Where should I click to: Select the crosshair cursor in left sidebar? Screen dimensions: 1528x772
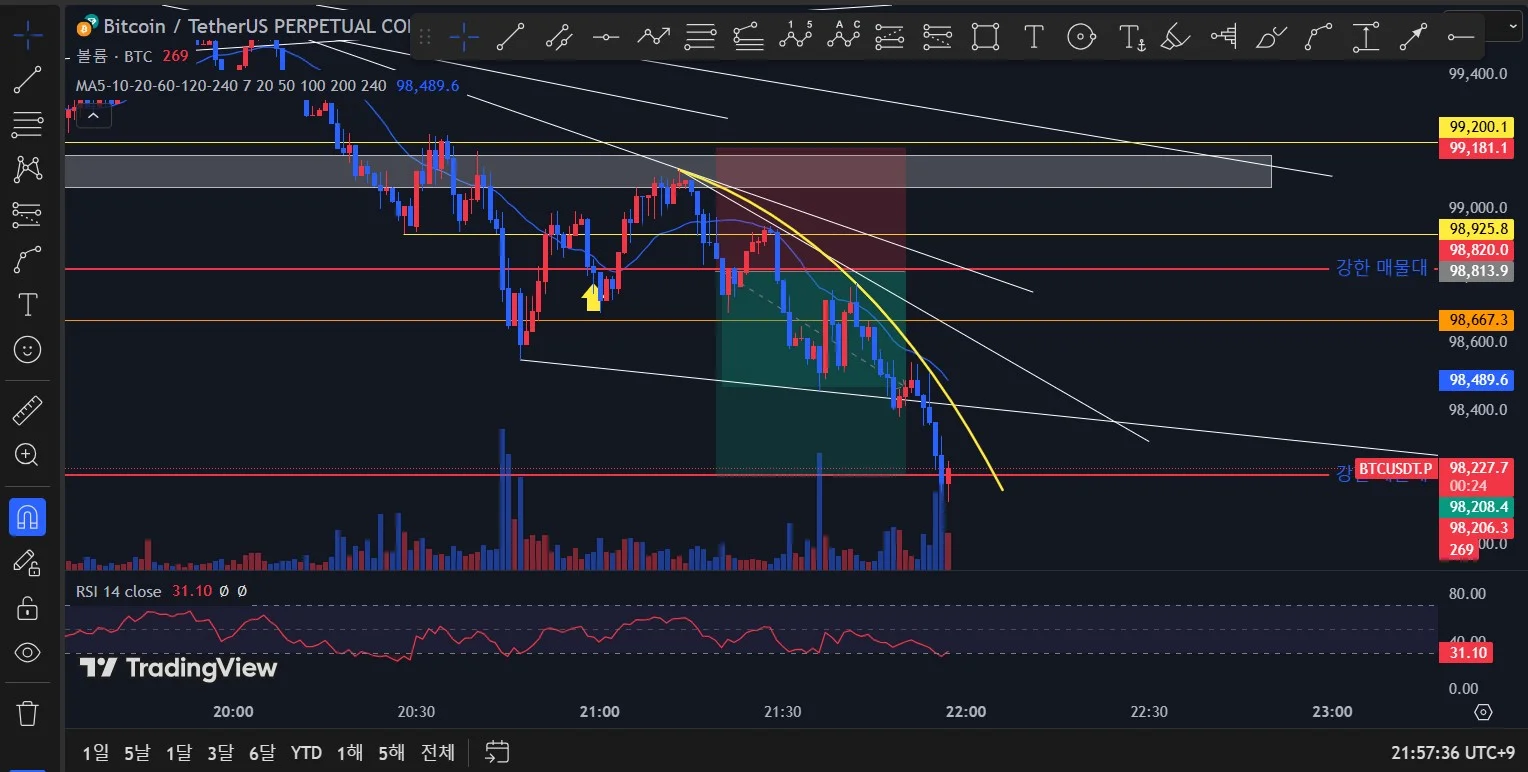(x=28, y=38)
